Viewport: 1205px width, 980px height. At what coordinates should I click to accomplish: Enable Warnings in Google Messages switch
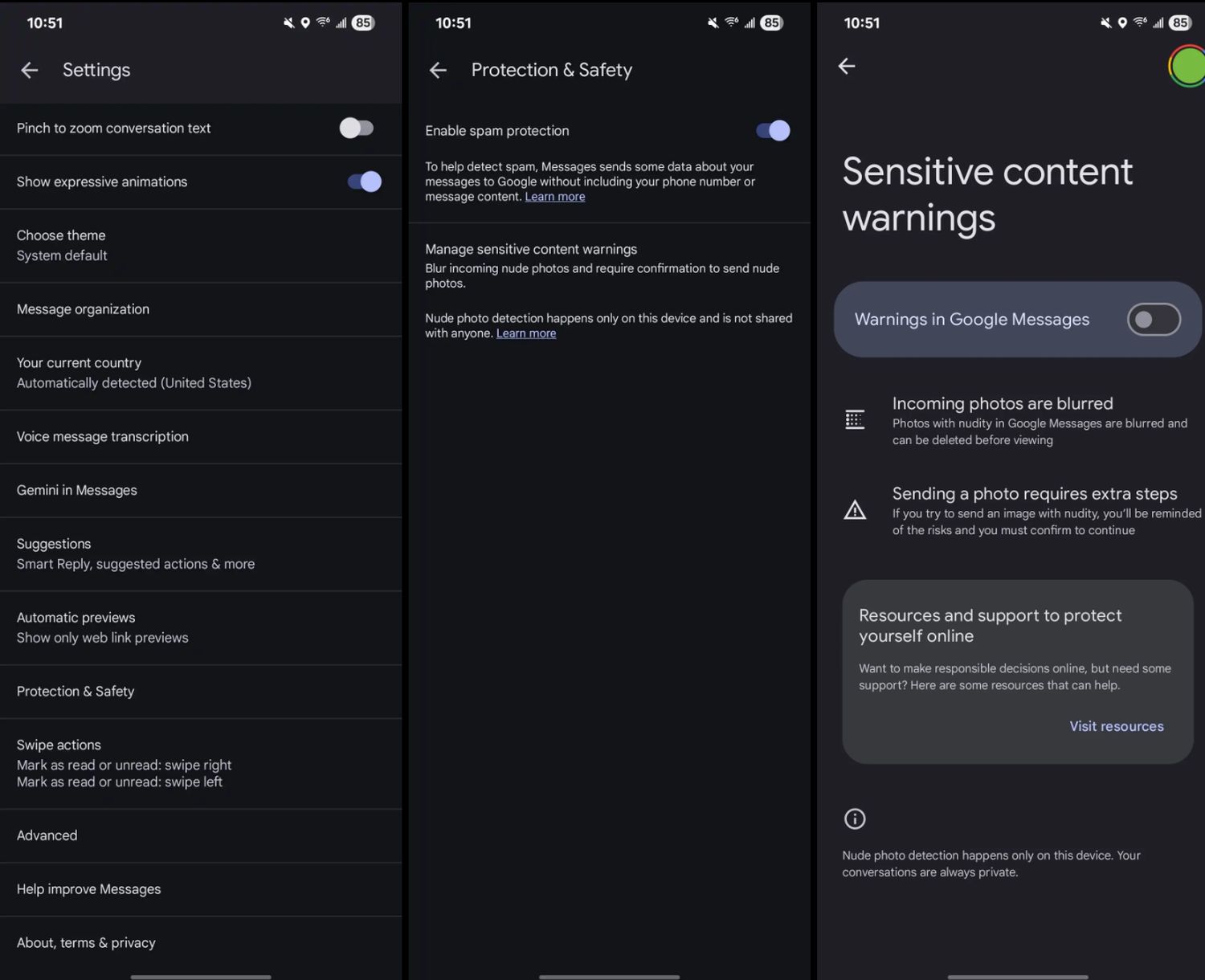pos(1154,320)
